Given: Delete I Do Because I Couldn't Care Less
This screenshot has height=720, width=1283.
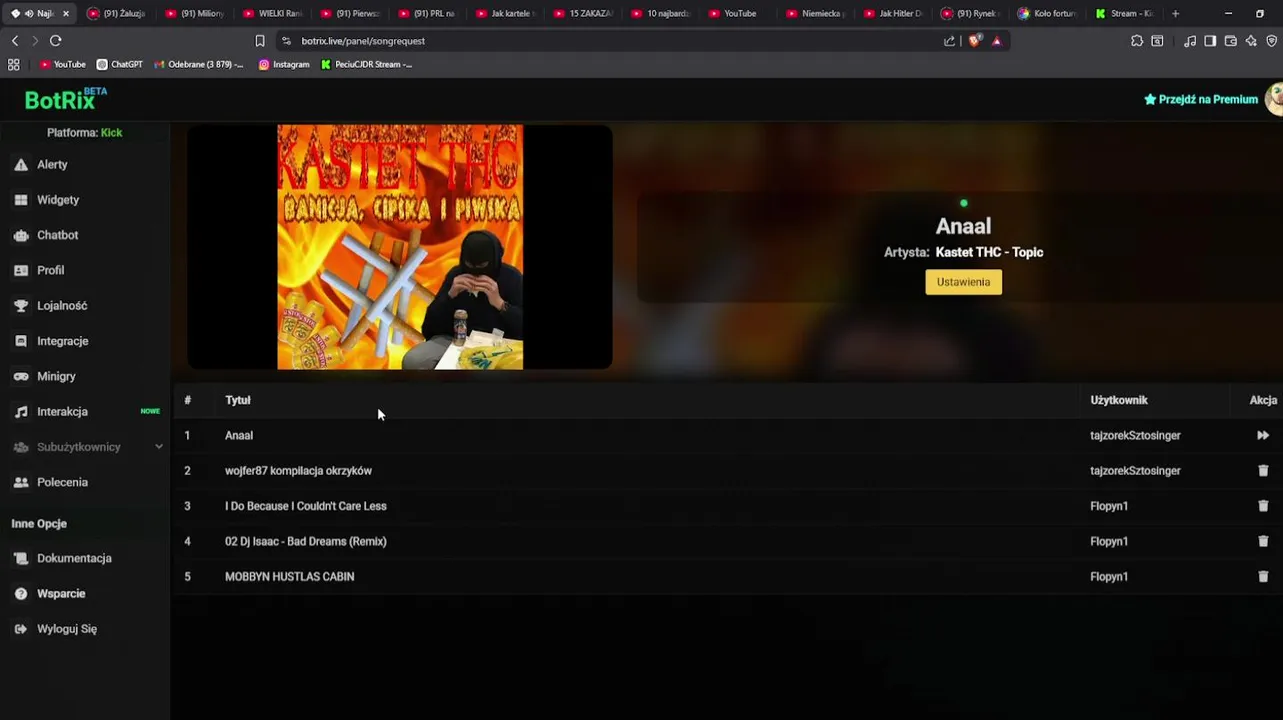Looking at the screenshot, I should coord(1263,506).
